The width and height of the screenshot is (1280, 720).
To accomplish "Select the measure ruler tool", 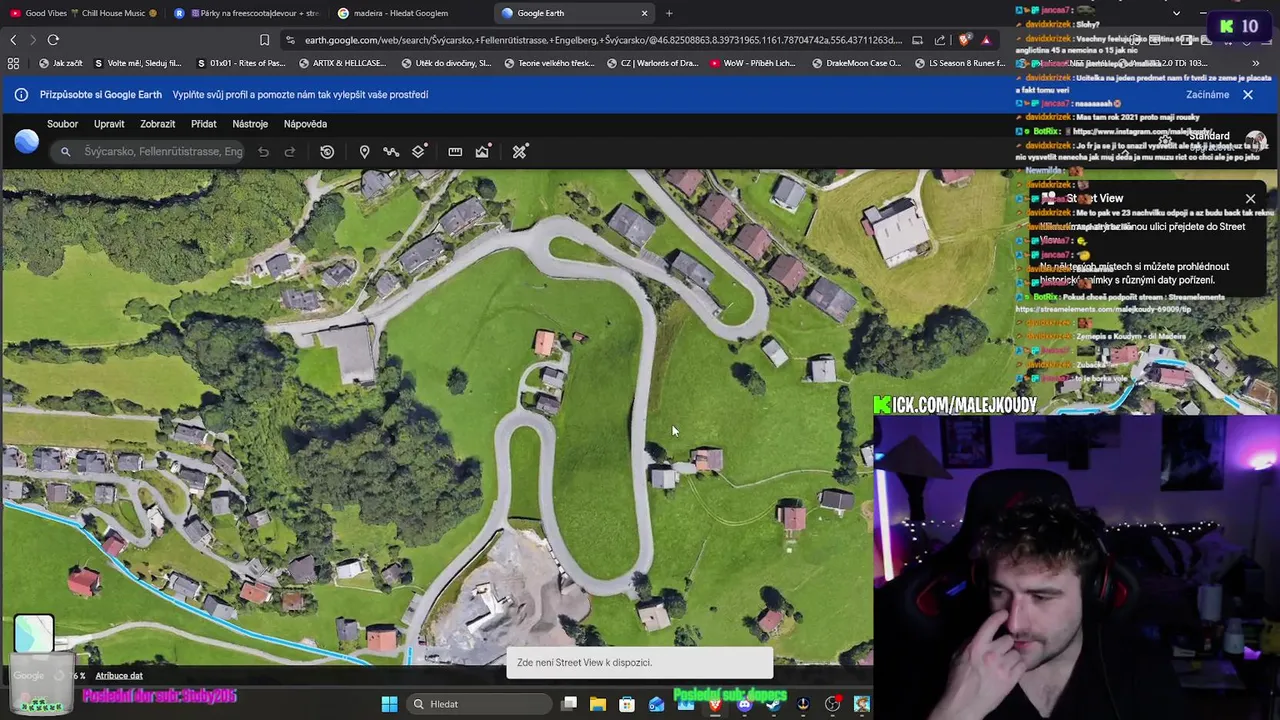I will pos(455,152).
